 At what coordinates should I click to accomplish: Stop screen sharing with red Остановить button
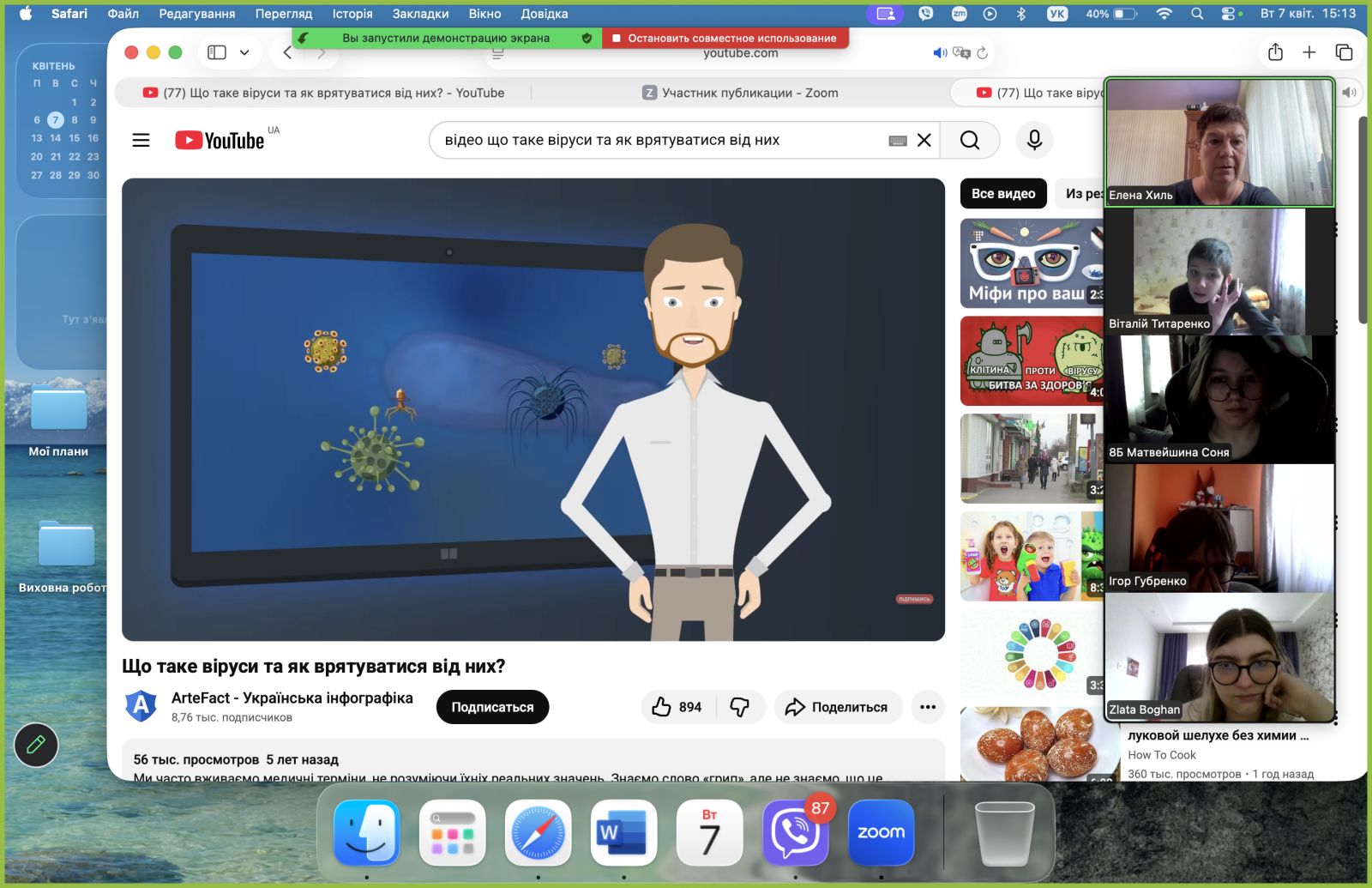725,38
